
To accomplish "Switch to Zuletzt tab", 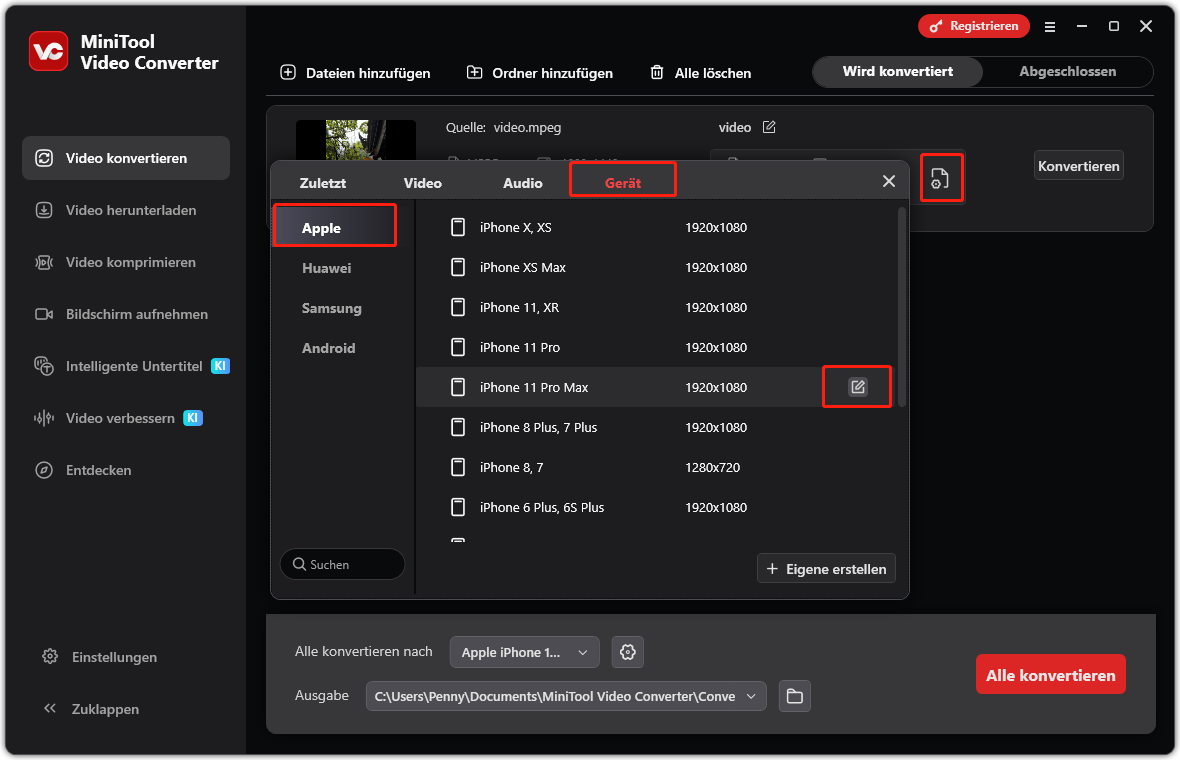I will click(322, 183).
